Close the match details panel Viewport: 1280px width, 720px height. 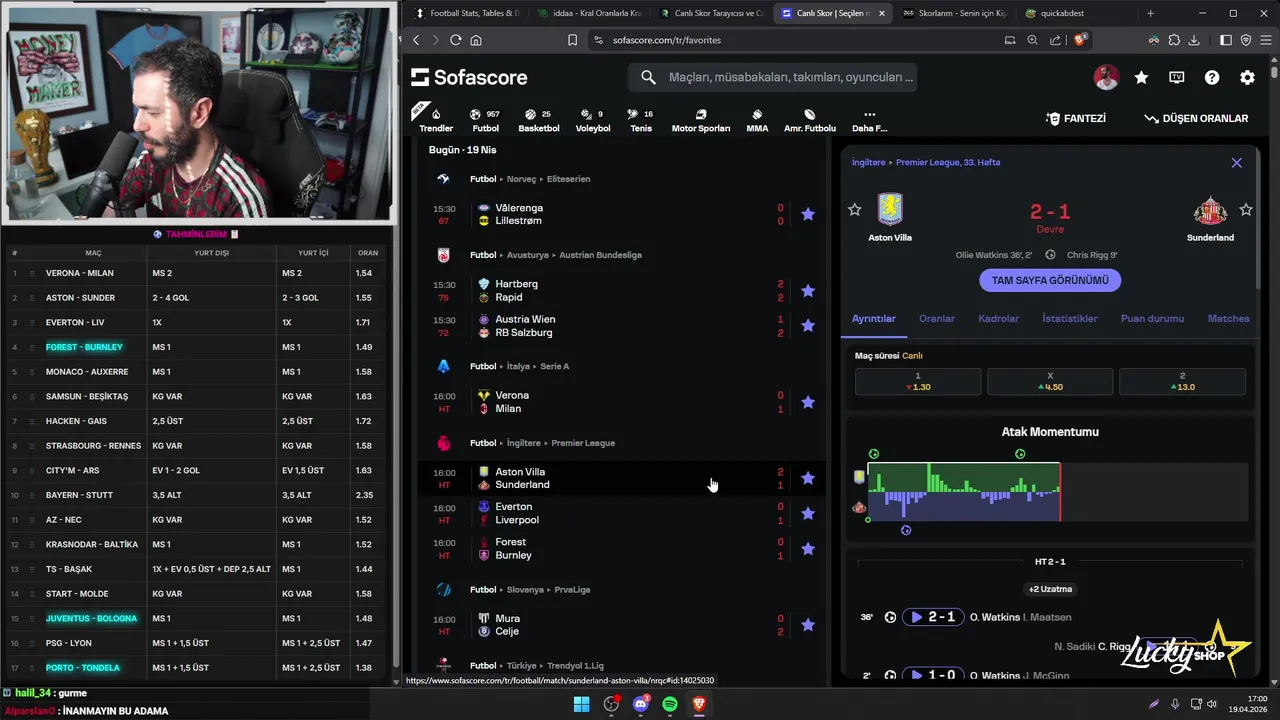(1236, 162)
